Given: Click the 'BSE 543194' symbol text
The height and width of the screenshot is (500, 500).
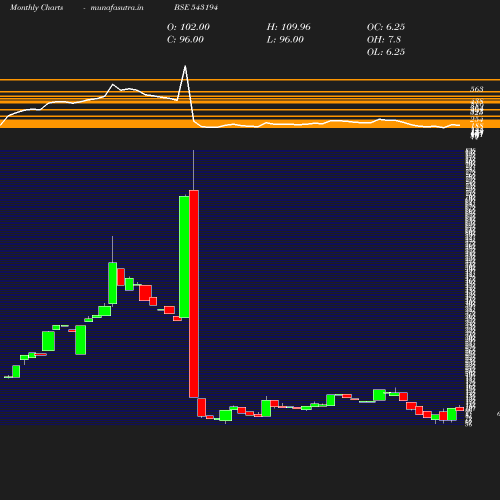Looking at the screenshot, I should [196, 7].
